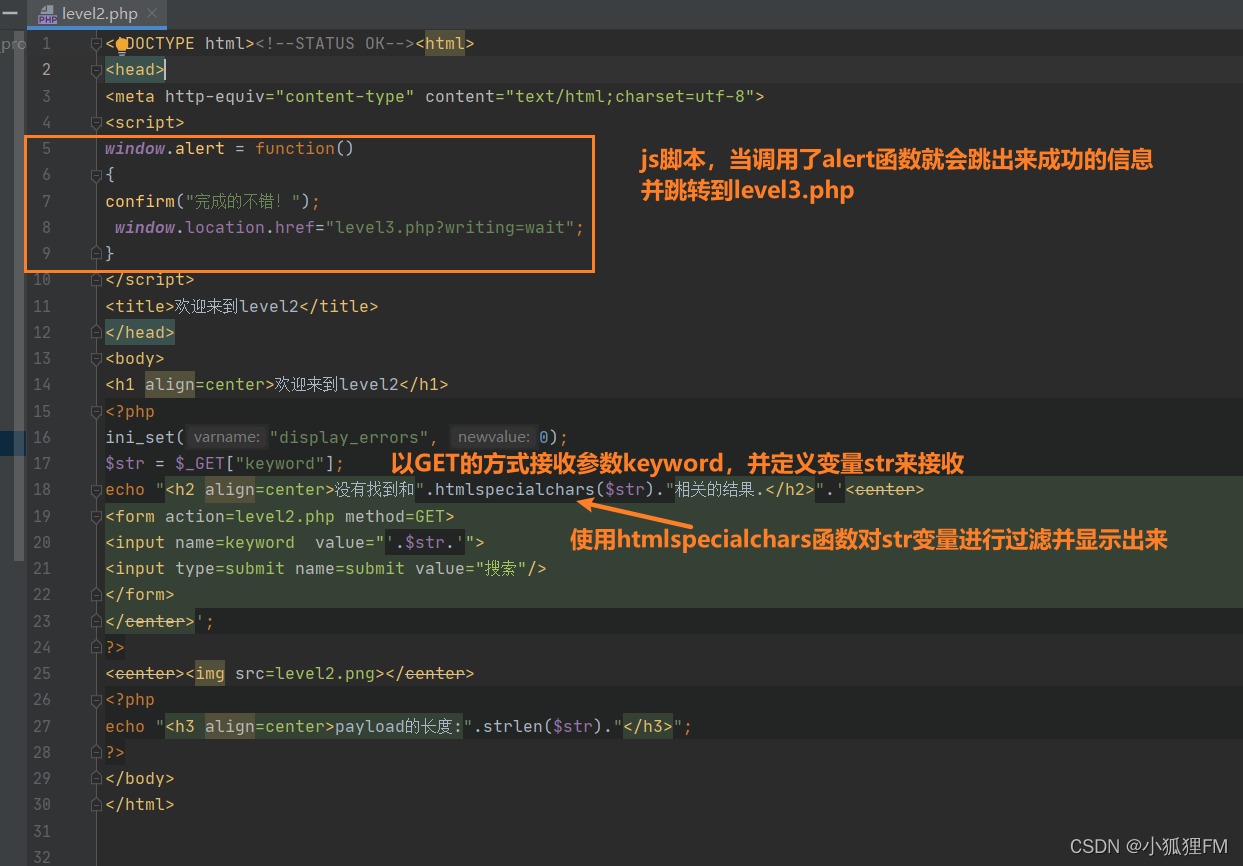The height and width of the screenshot is (866, 1243).
Task: Collapse the <script> block at line 4
Action: point(96,122)
